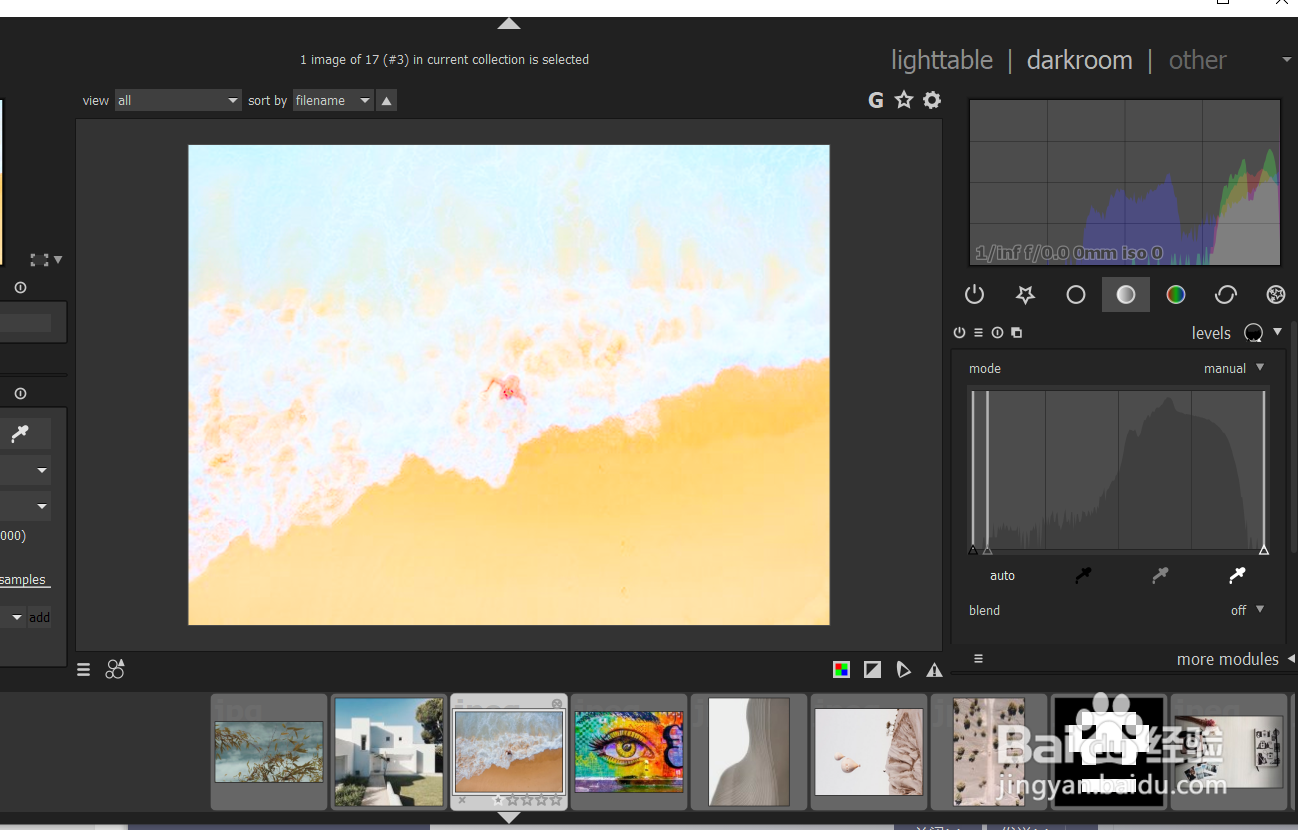This screenshot has width=1298, height=830.
Task: Open the levels mode 'manual' dropdown
Action: point(1234,368)
